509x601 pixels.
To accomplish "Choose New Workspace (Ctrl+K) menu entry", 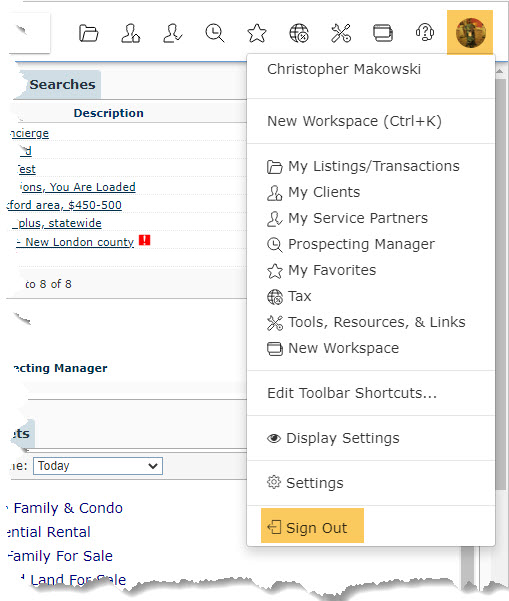I will point(354,121).
